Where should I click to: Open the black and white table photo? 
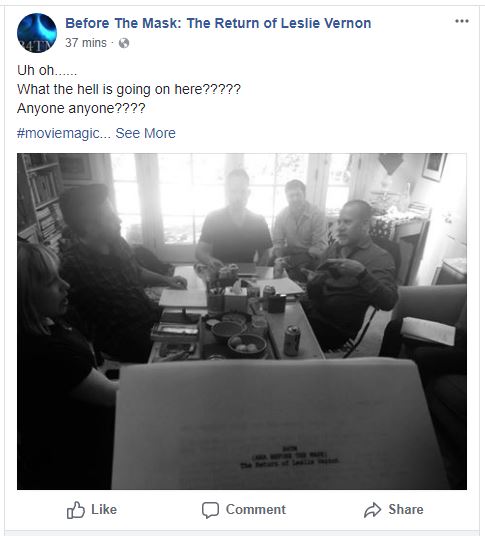pyautogui.click(x=242, y=321)
